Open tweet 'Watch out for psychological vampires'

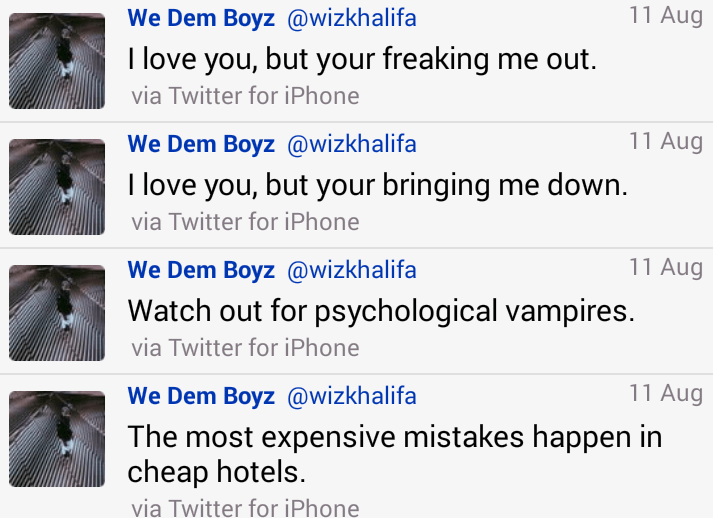(x=381, y=312)
